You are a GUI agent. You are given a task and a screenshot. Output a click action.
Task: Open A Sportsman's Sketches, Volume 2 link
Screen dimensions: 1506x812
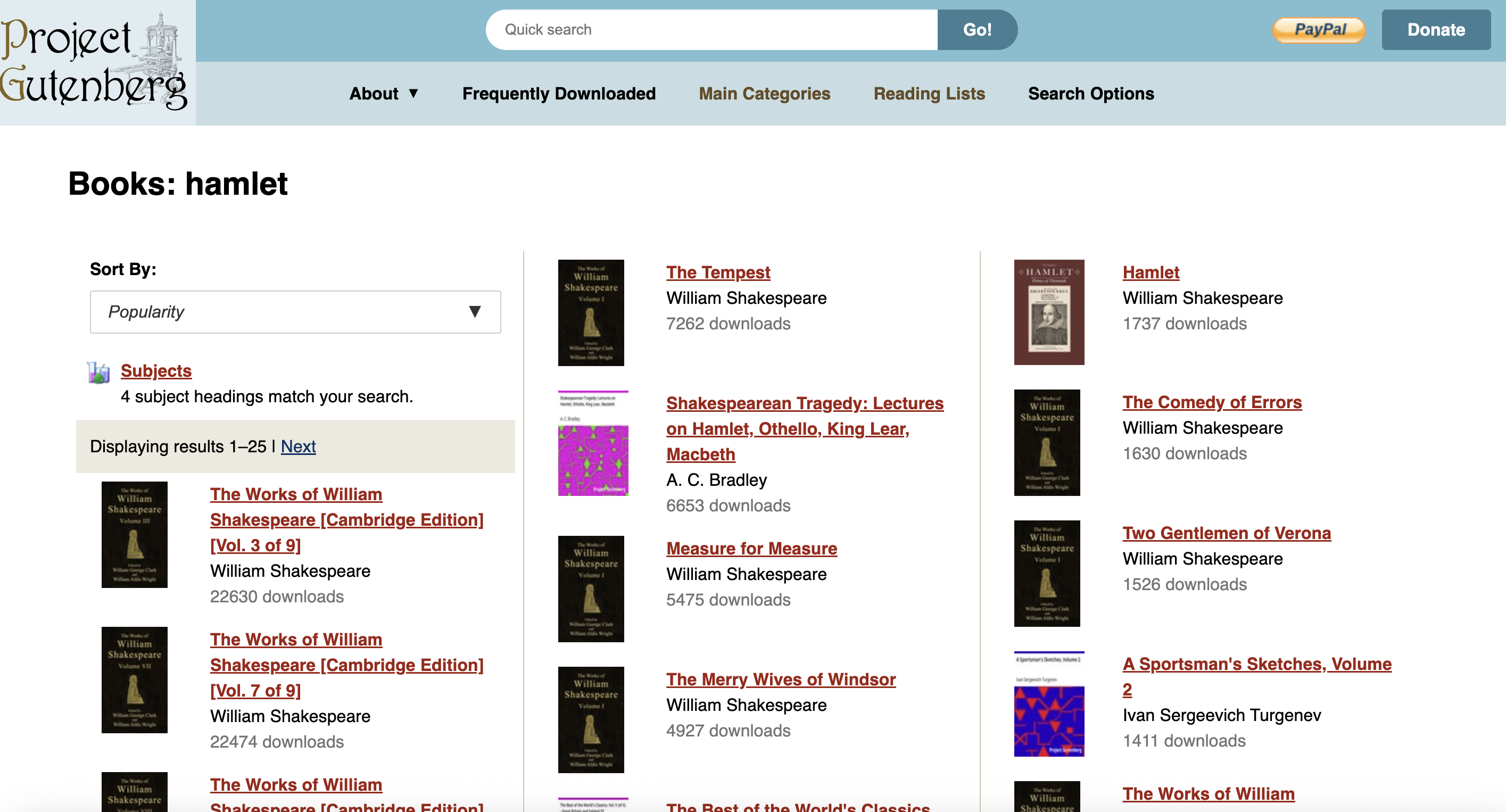[1257, 677]
